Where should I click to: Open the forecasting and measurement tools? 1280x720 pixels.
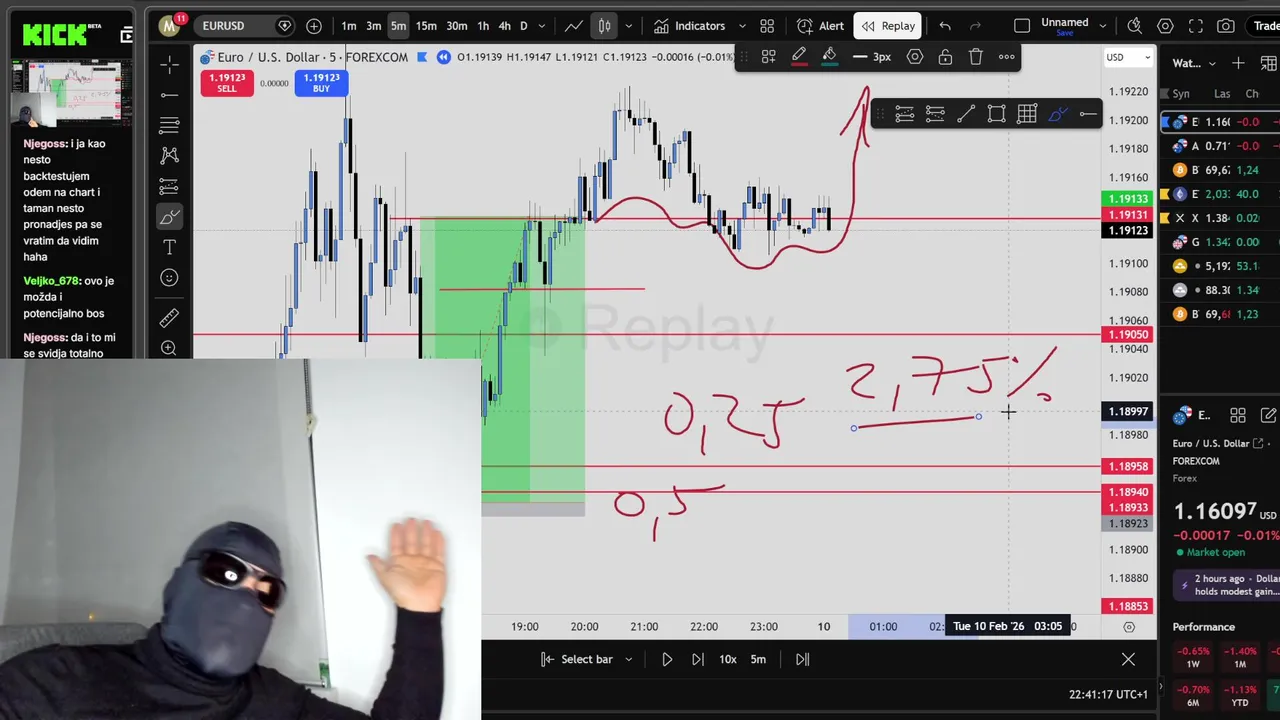tap(169, 186)
